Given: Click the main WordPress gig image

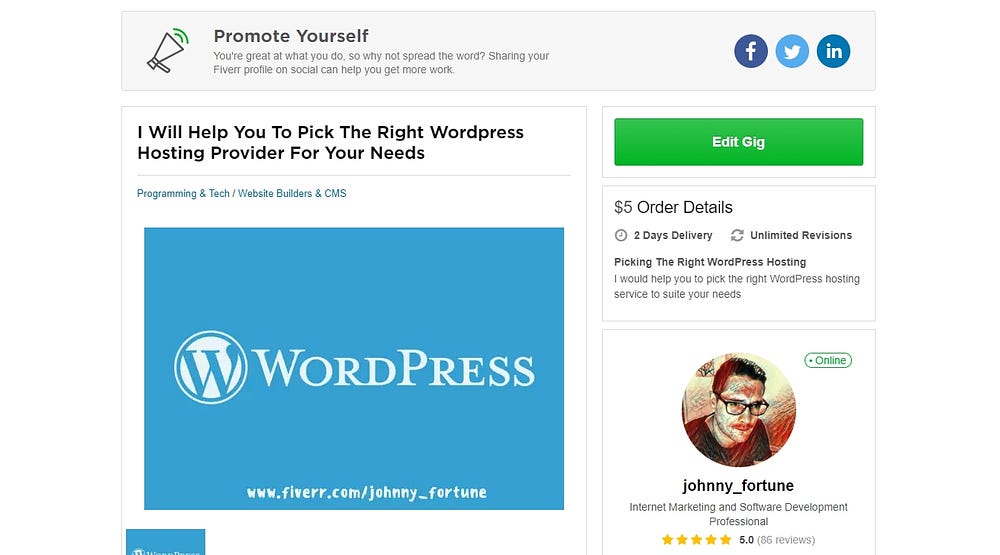Looking at the screenshot, I should (354, 369).
